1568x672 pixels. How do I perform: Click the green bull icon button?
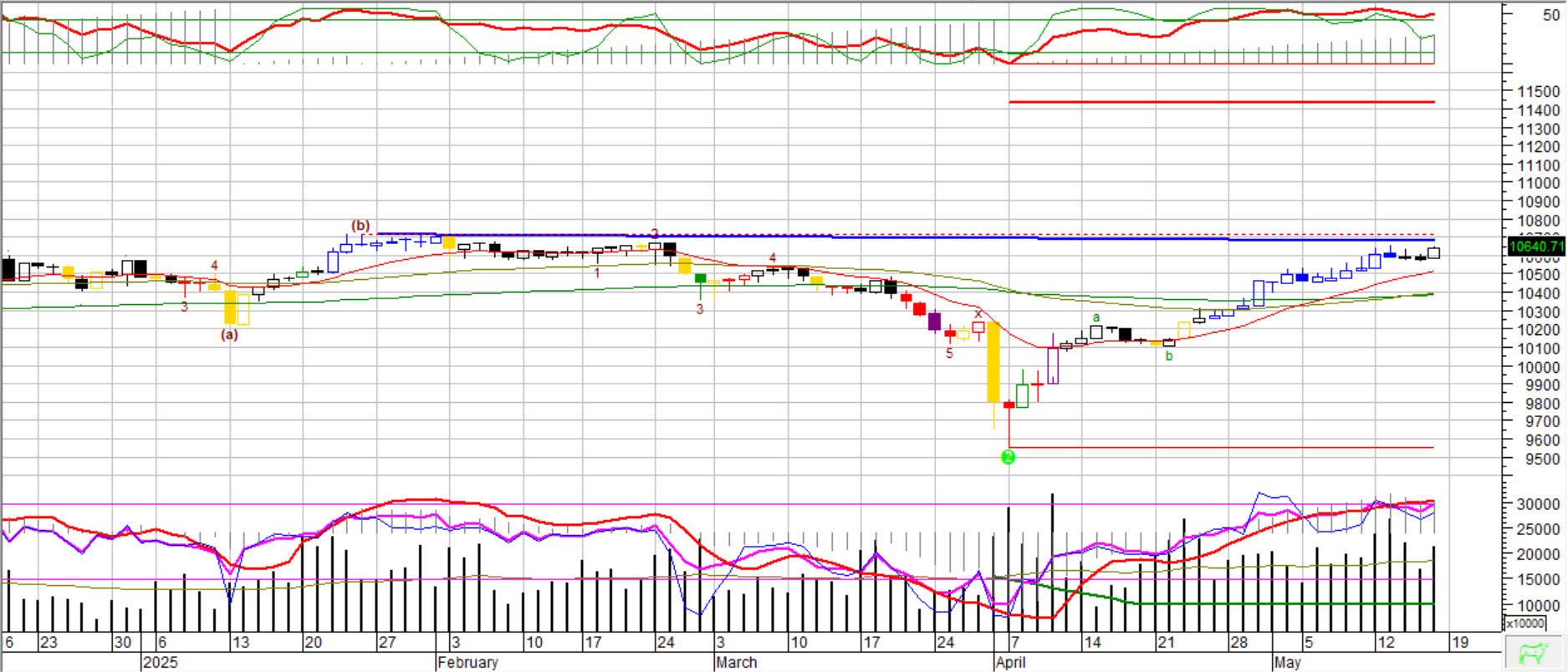[x=1533, y=653]
